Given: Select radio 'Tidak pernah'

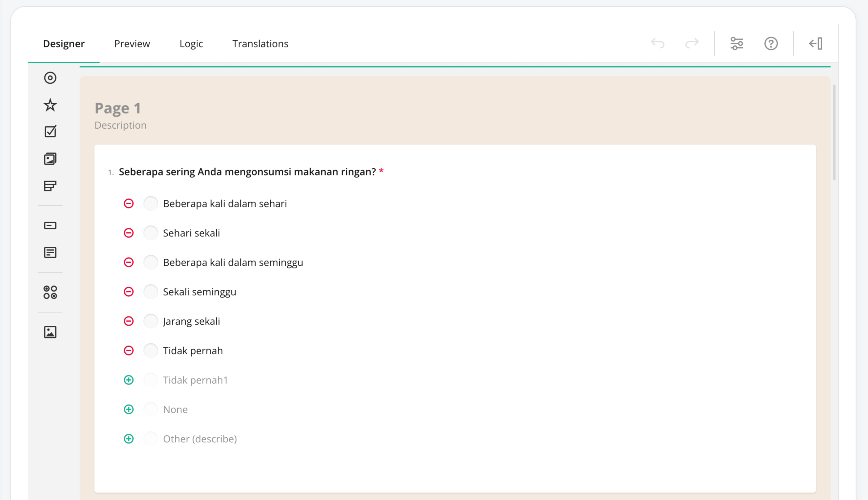Looking at the screenshot, I should pyautogui.click(x=151, y=350).
